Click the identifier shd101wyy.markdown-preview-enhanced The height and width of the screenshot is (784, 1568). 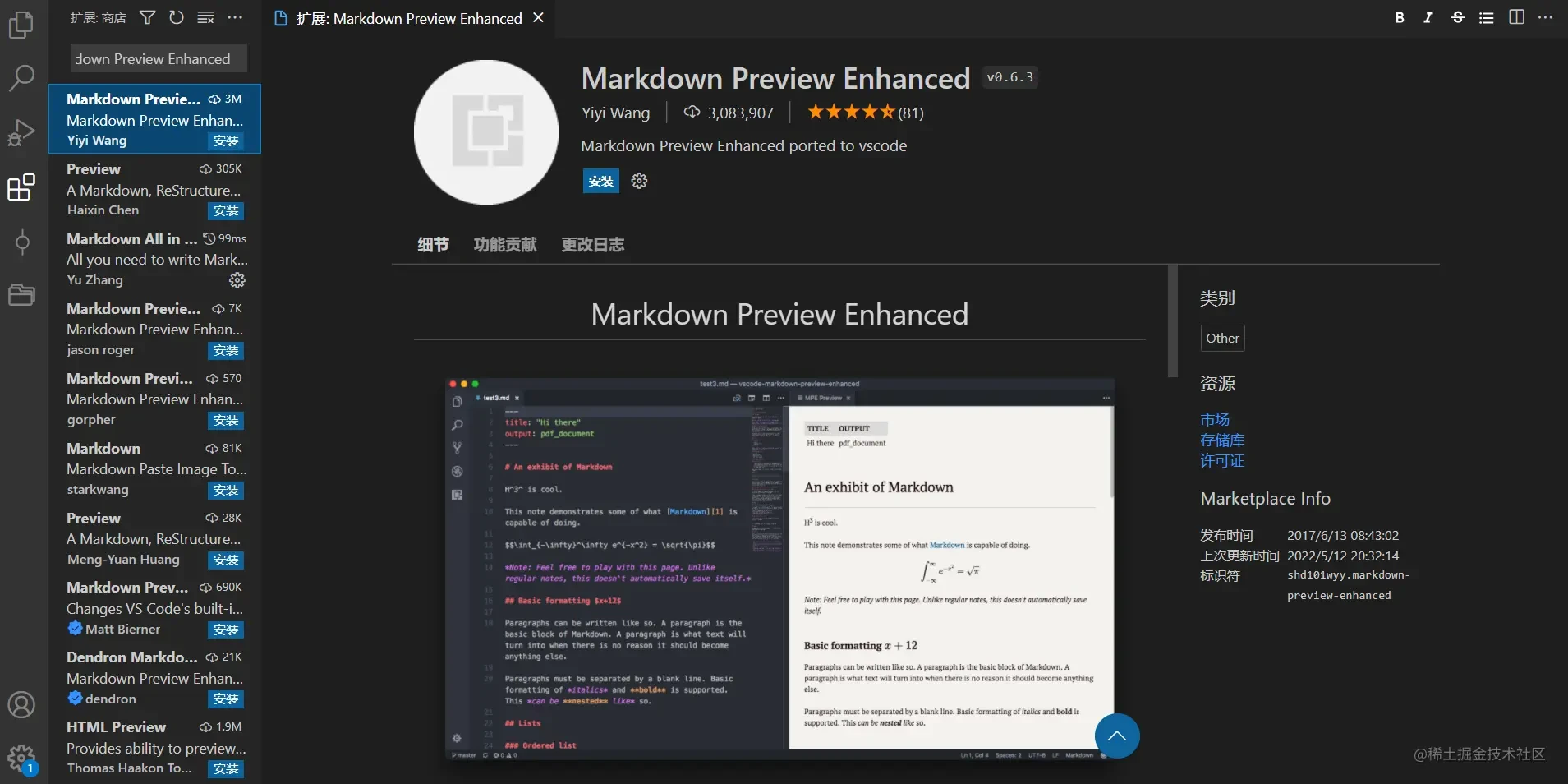[x=1348, y=585]
